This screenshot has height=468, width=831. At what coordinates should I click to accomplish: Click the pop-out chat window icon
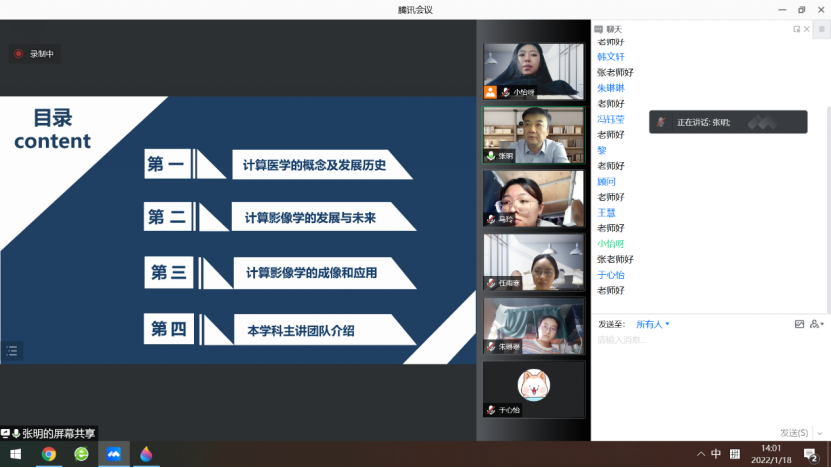(797, 29)
